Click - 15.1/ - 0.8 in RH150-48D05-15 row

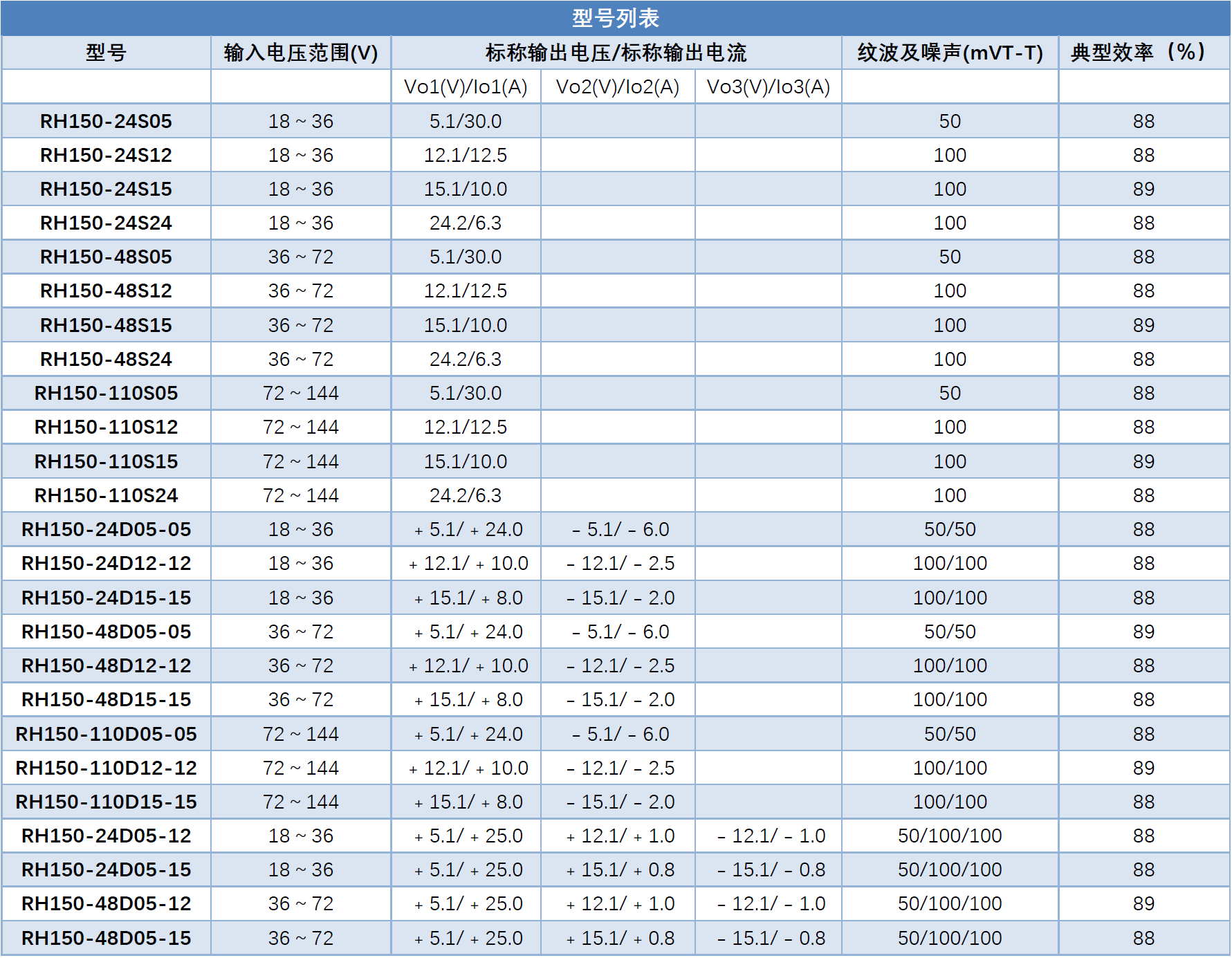(x=771, y=938)
